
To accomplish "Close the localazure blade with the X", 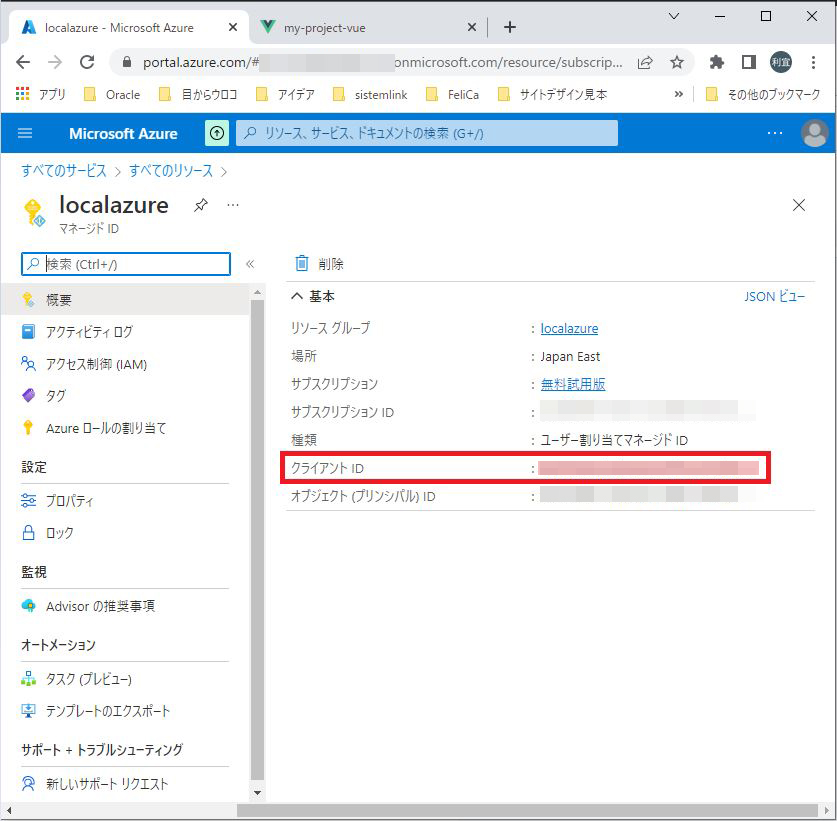I will click(x=799, y=205).
